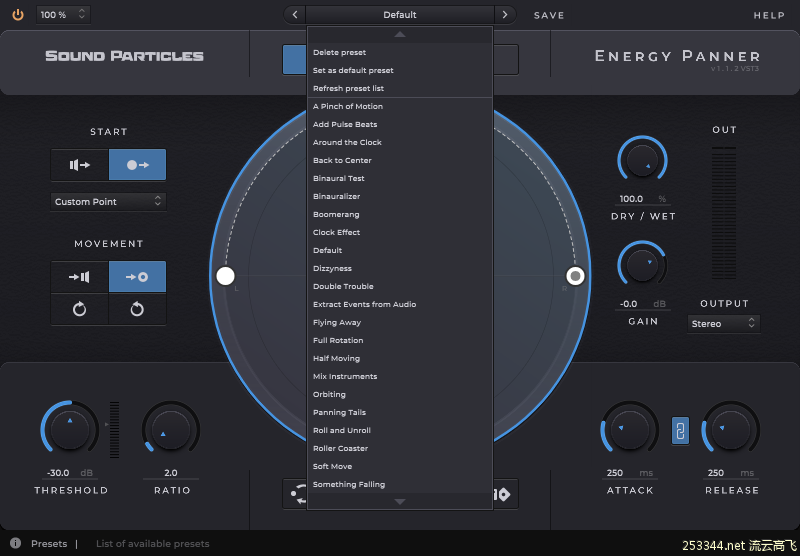Screen dimensions: 800x556
Task: Go to next preset arrow
Action: (x=505, y=15)
